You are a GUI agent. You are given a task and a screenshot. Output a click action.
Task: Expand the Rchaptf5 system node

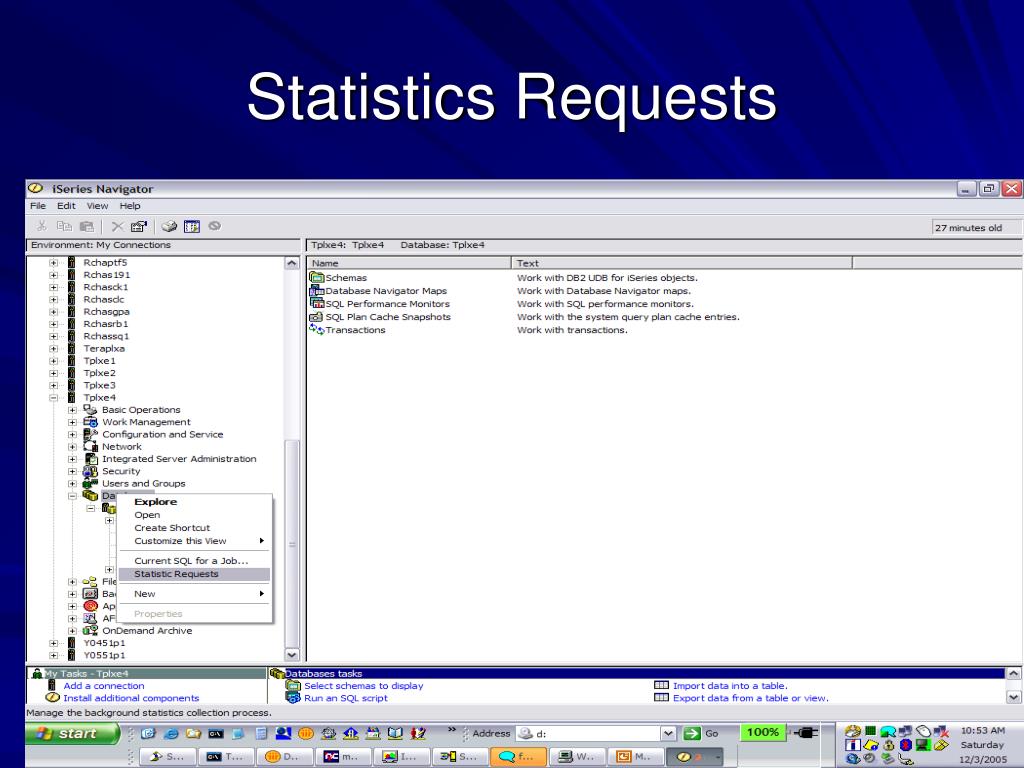(x=54, y=263)
